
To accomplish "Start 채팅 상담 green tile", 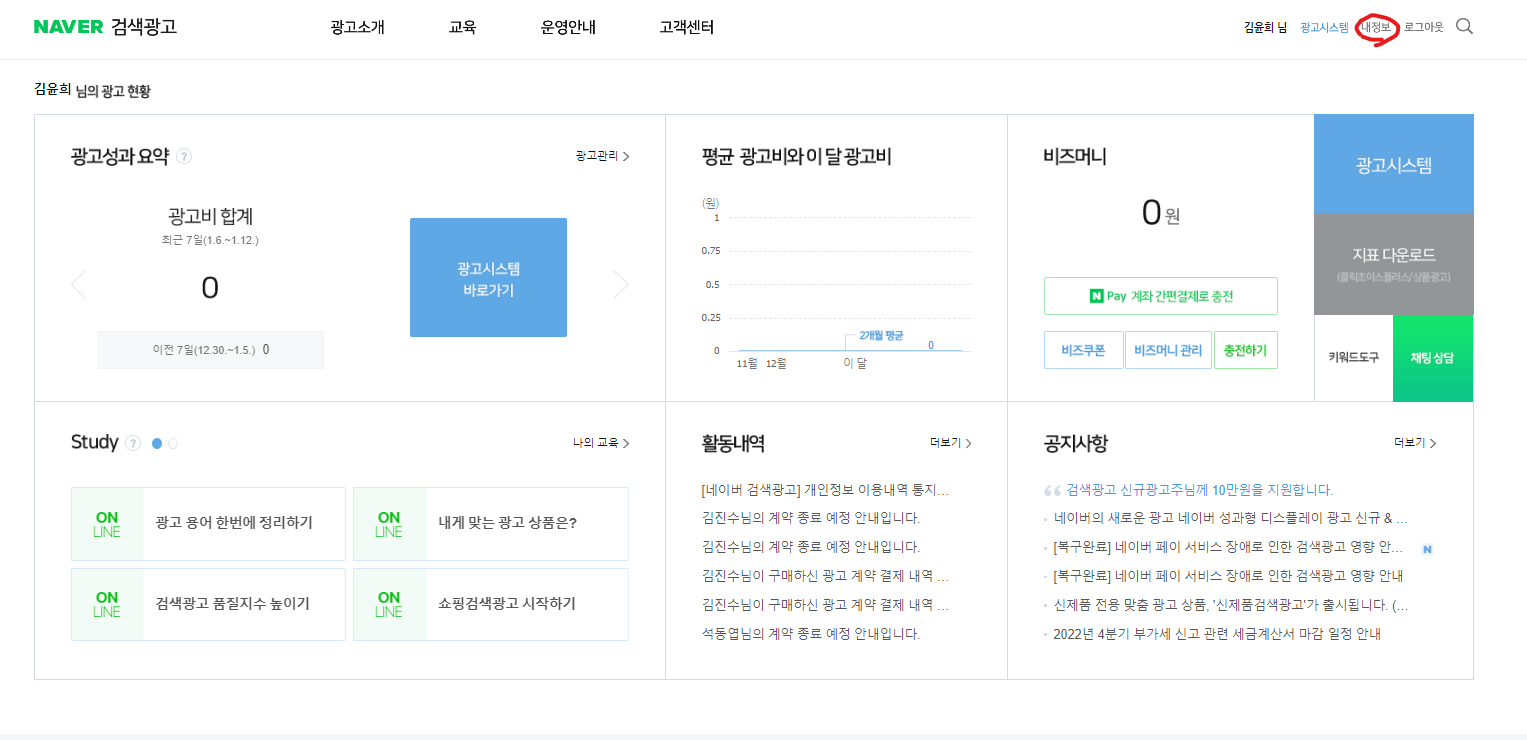I will pyautogui.click(x=1433, y=358).
